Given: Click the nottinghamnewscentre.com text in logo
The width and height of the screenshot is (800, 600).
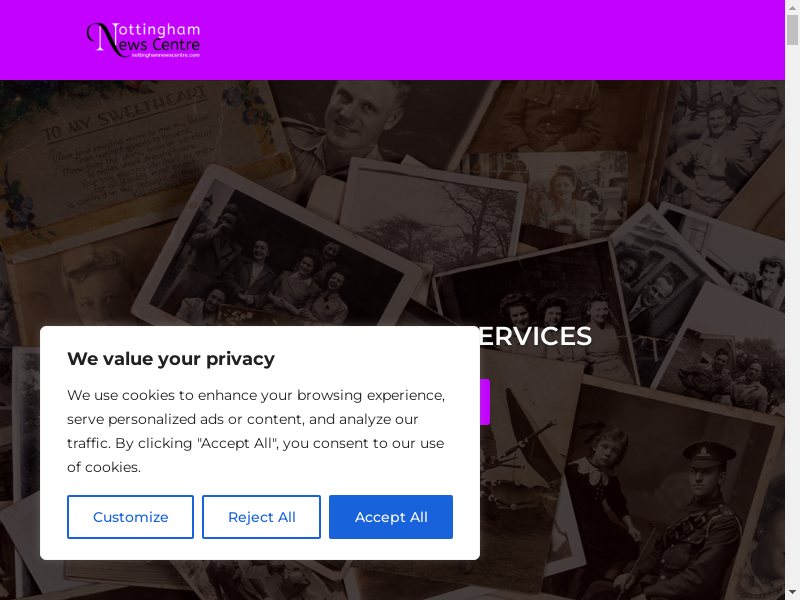Looking at the screenshot, I should click(x=166, y=55).
